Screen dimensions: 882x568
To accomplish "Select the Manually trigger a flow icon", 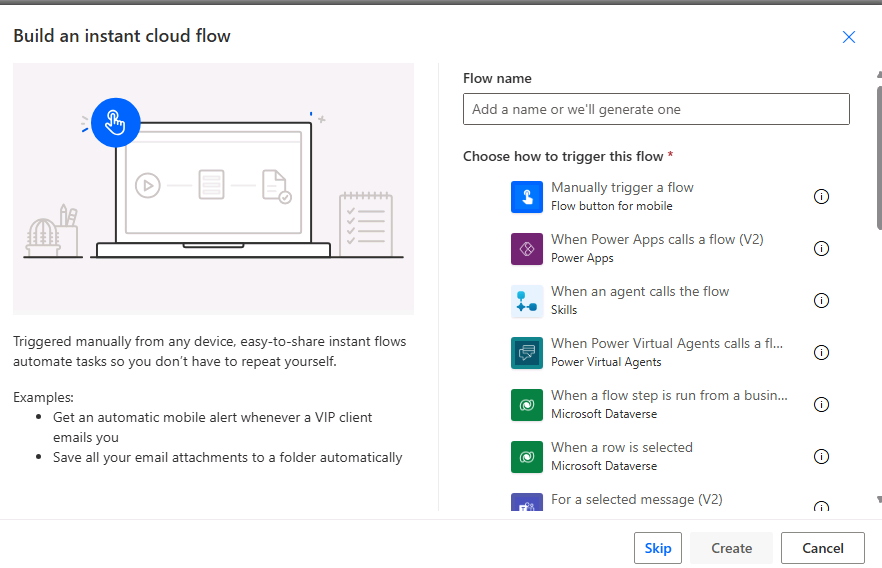I will (526, 197).
